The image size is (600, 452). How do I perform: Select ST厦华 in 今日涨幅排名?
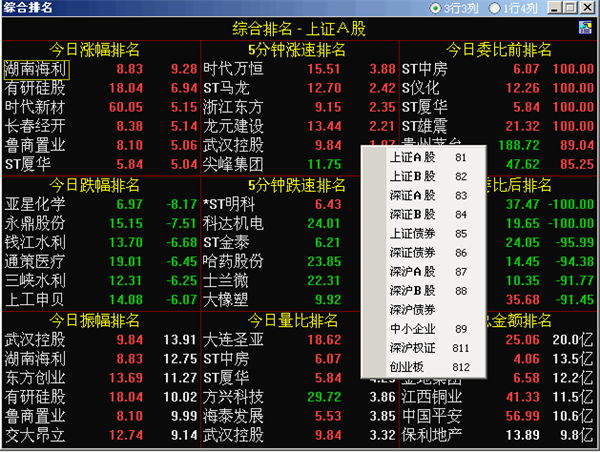(101, 165)
